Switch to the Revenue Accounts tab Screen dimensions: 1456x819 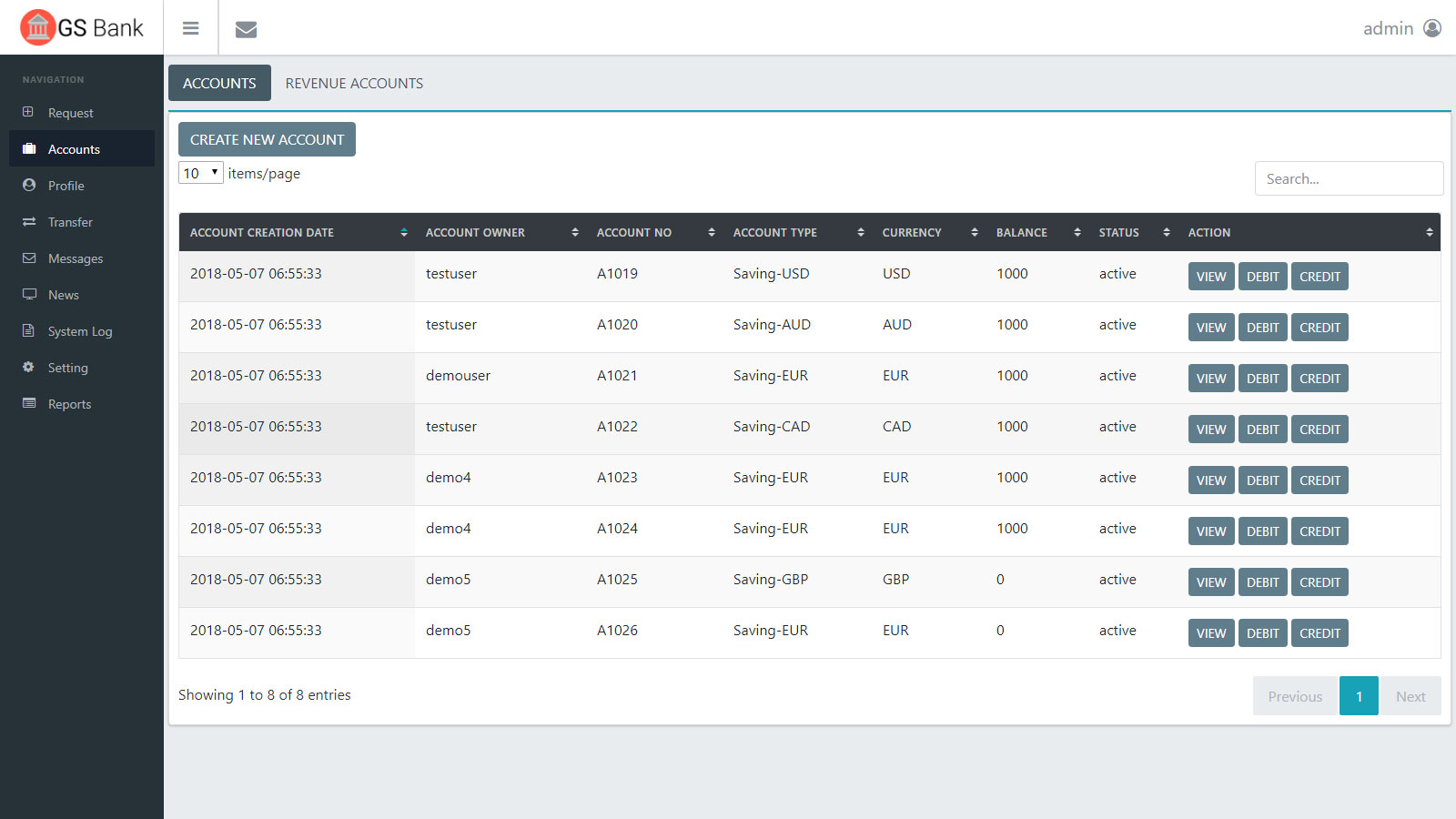point(354,84)
